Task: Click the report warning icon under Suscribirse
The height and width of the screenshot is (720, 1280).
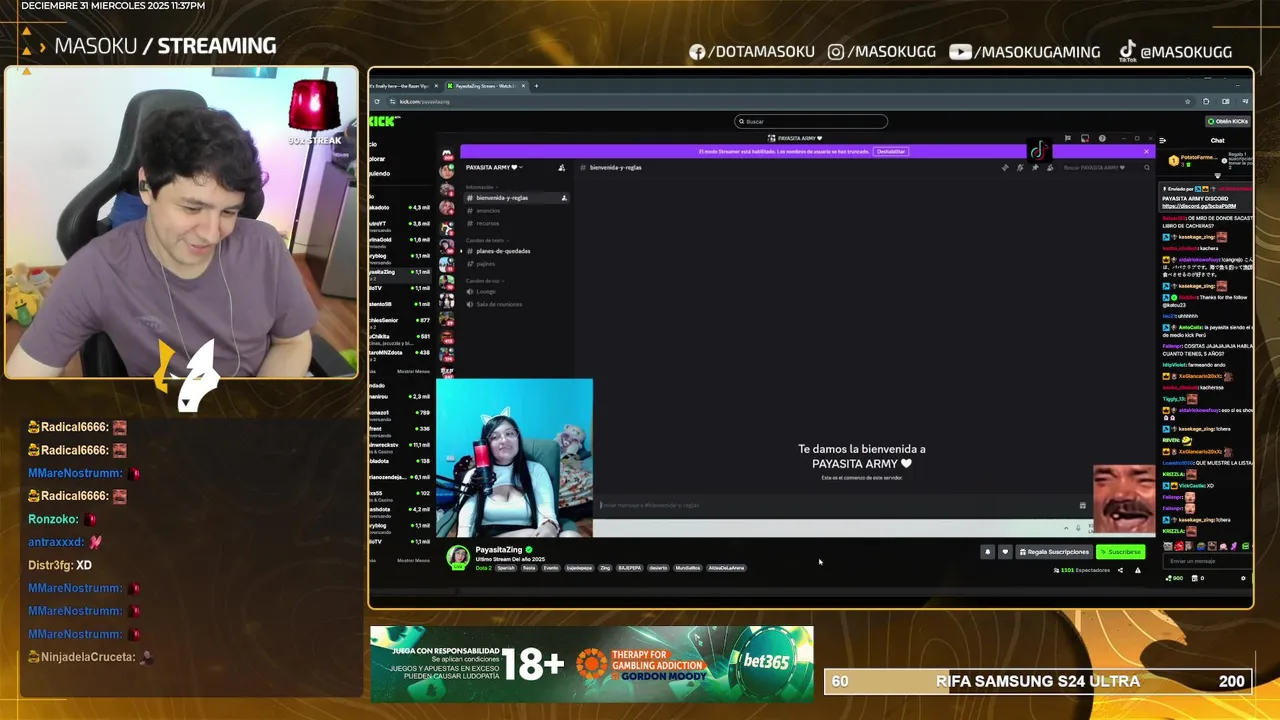Action: (x=1138, y=570)
